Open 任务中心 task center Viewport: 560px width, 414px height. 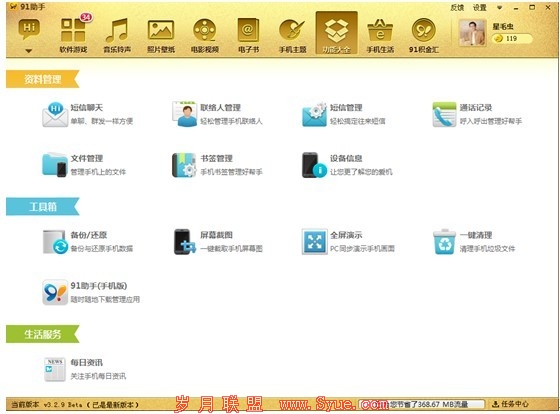click(x=510, y=404)
